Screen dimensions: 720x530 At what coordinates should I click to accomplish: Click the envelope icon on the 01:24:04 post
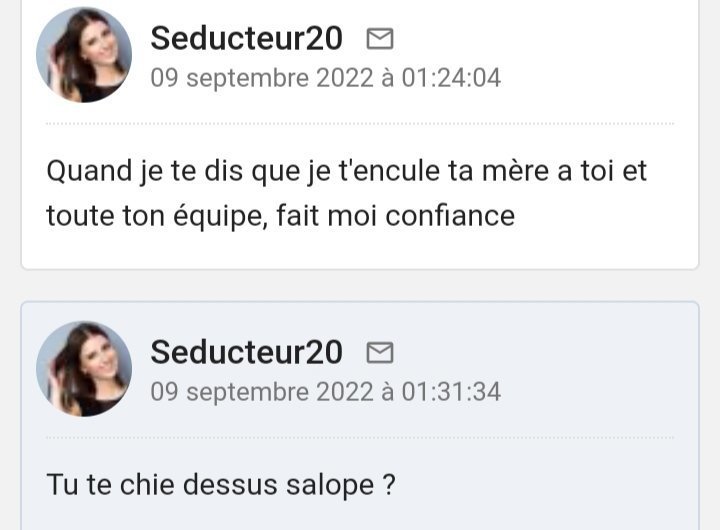coord(380,39)
